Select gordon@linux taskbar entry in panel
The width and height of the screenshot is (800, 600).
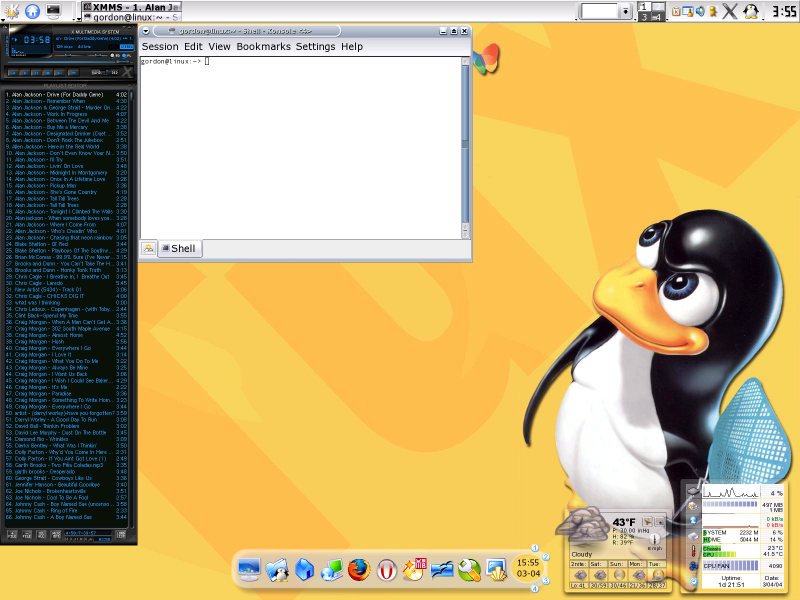click(131, 17)
